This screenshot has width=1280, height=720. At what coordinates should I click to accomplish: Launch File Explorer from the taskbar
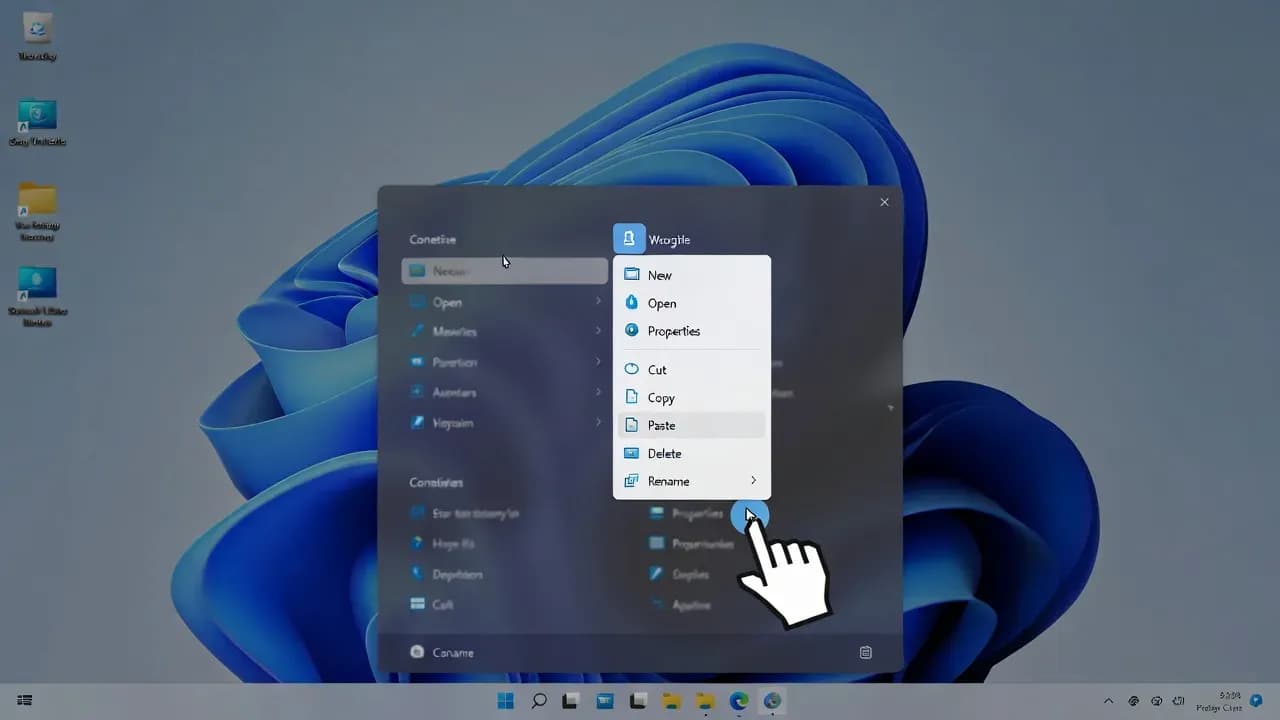(671, 701)
